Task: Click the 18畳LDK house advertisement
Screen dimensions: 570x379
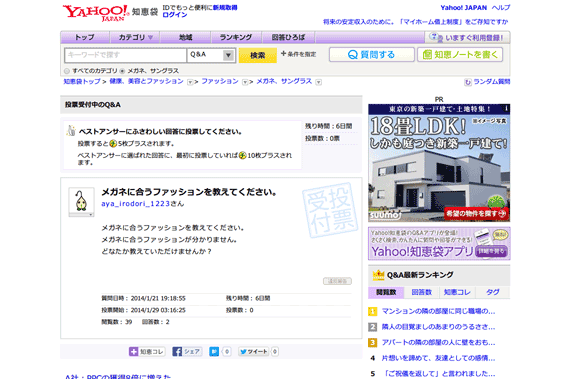Action: (439, 163)
